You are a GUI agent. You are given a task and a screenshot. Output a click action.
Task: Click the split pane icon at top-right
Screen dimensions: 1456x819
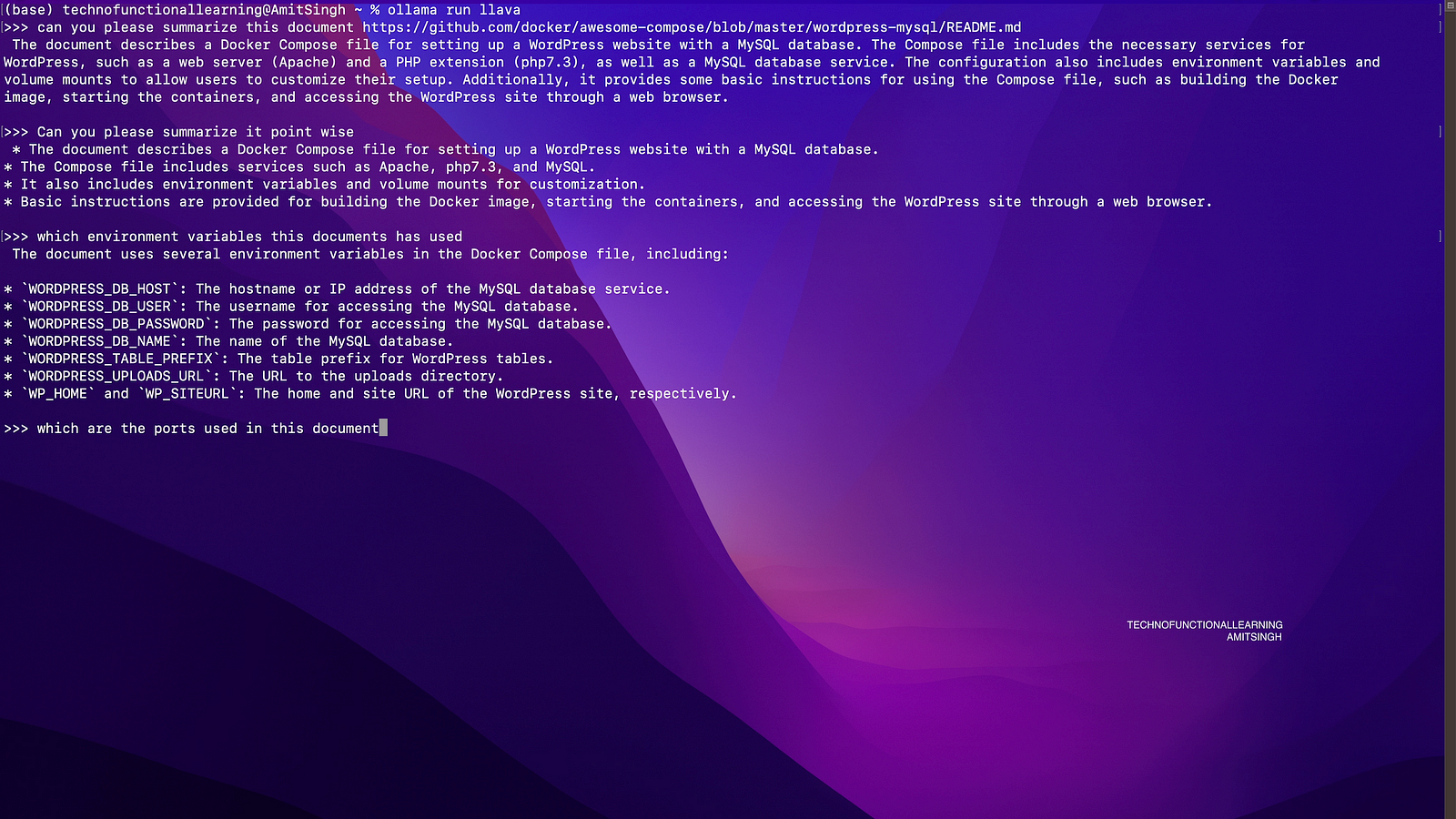point(1451,6)
